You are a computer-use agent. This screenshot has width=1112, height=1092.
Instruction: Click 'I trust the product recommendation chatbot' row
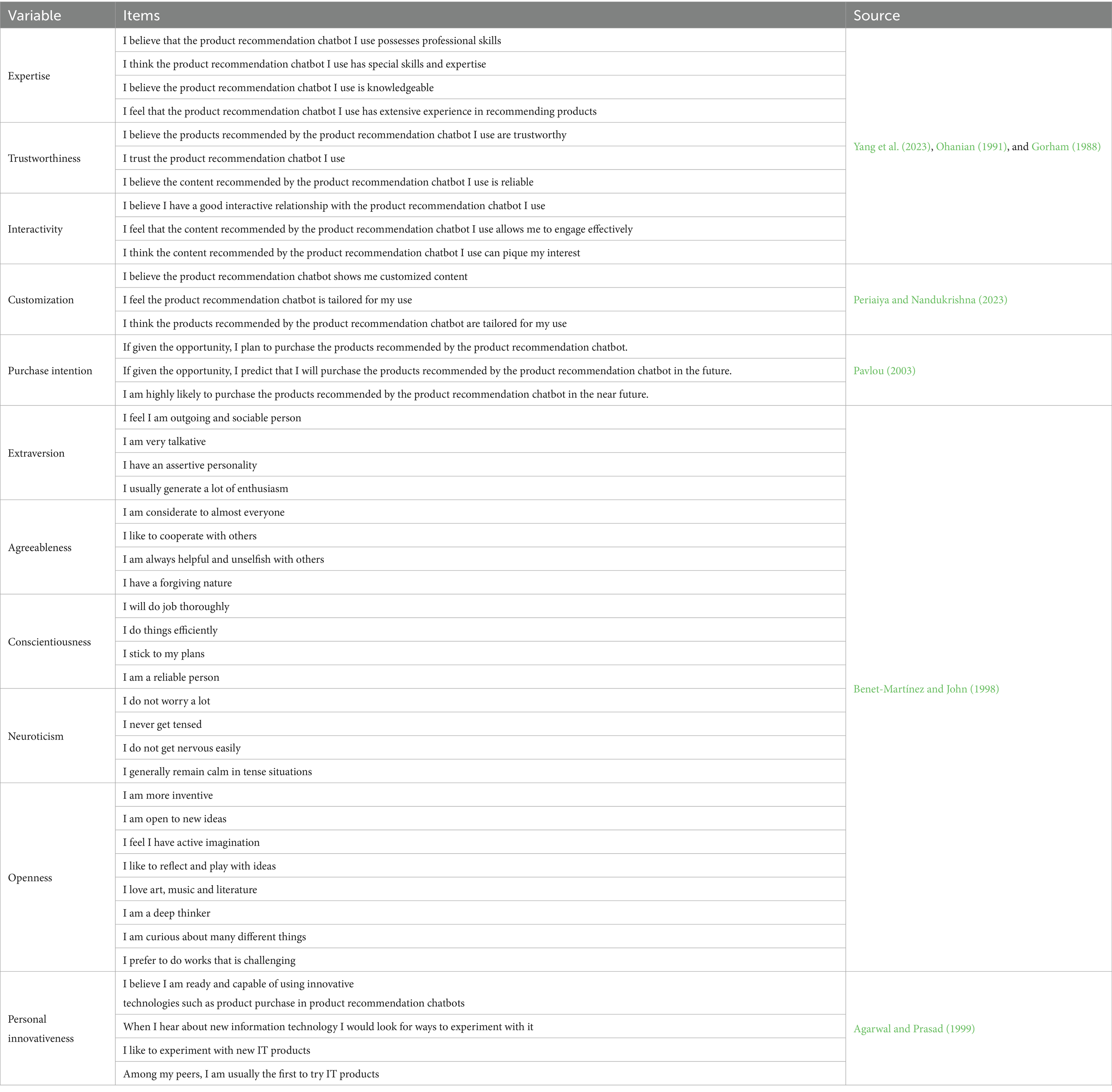[x=480, y=158]
